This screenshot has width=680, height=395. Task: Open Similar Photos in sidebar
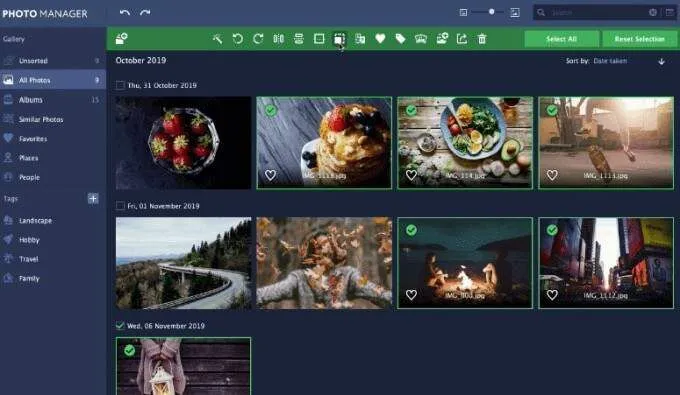pos(53,119)
